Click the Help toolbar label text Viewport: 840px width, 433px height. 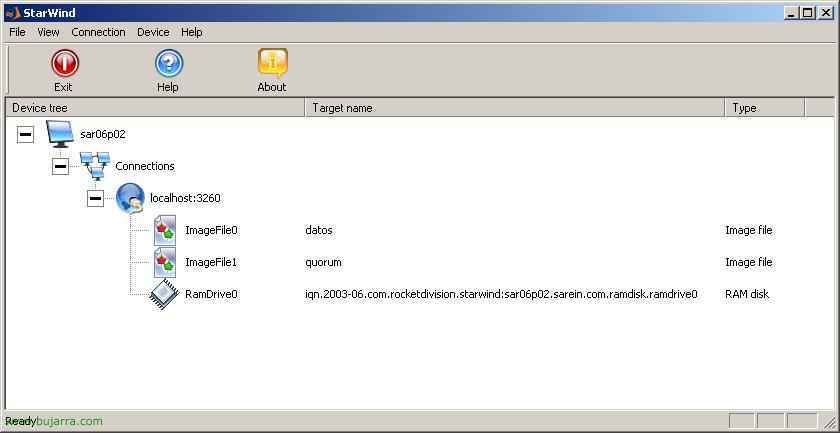168,87
